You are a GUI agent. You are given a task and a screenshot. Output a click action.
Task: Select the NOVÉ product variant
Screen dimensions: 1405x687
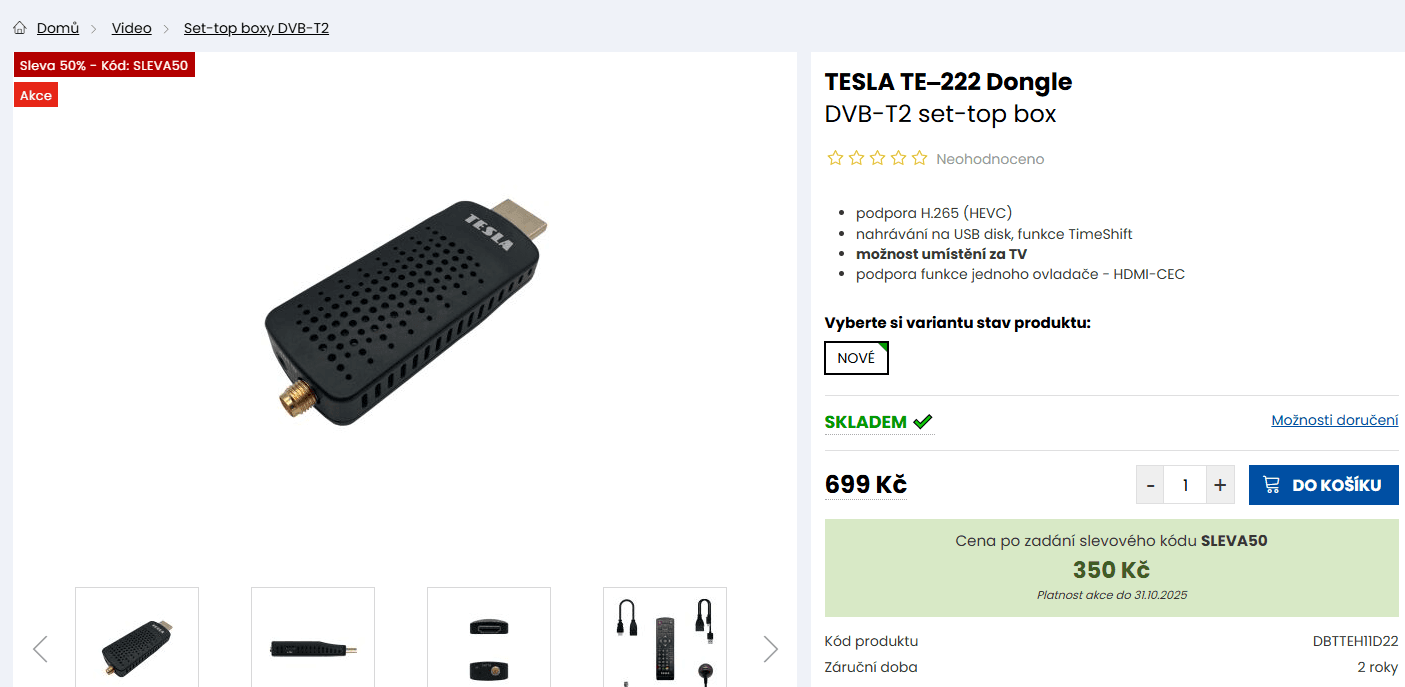click(856, 358)
